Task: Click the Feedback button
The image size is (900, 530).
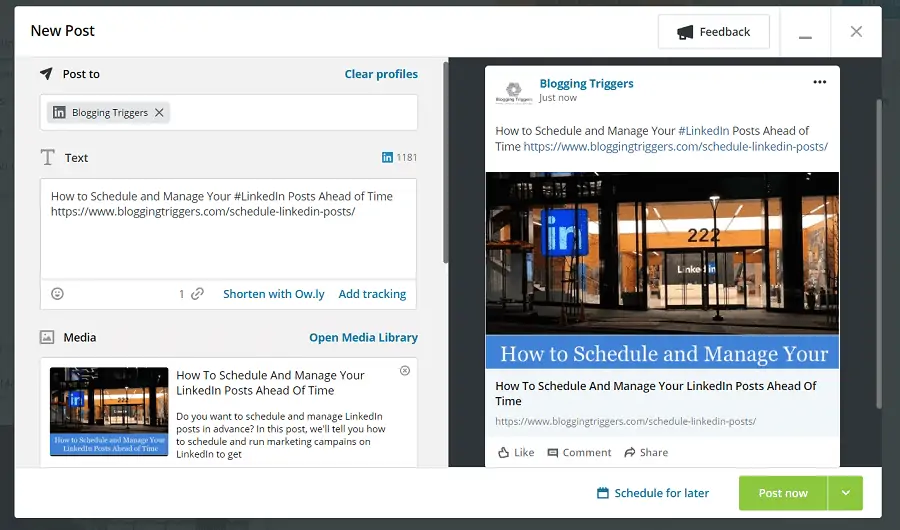Action: tap(713, 32)
